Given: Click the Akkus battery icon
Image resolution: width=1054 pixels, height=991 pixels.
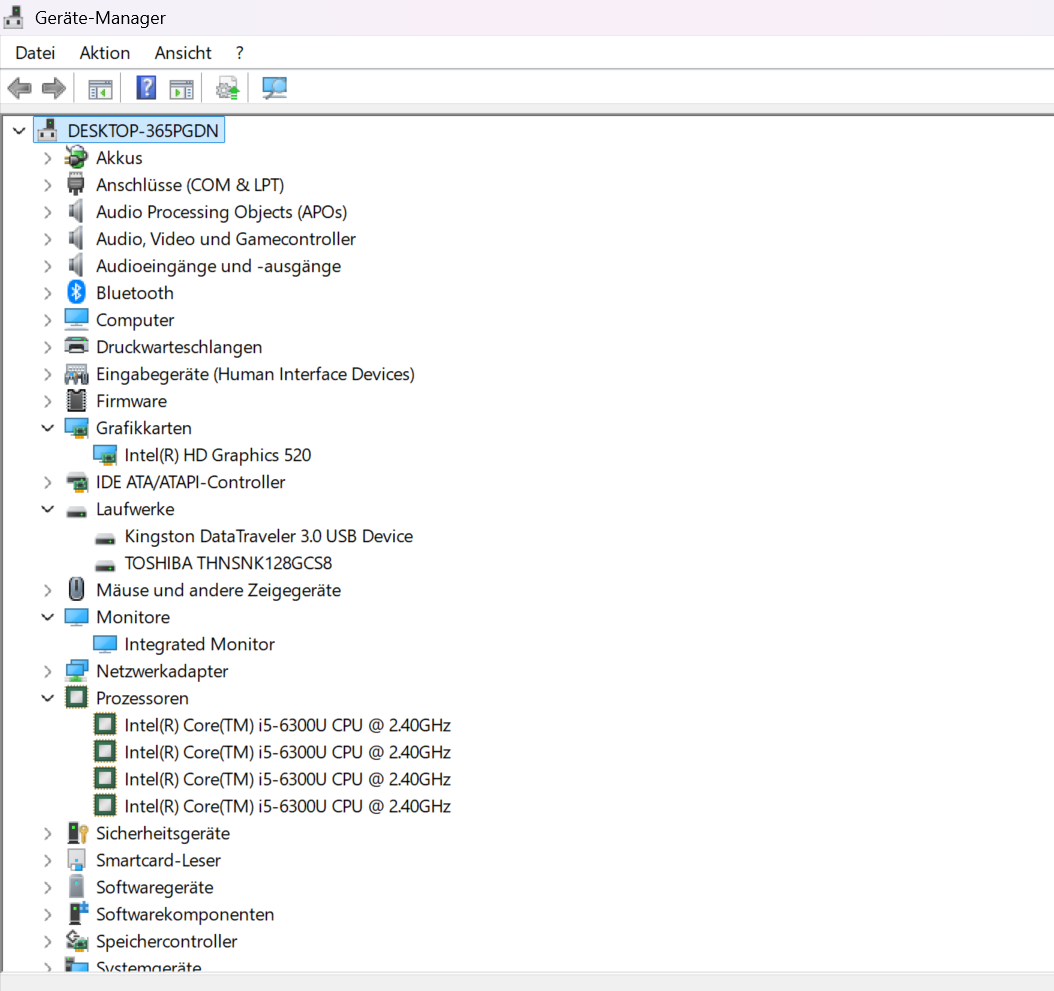Looking at the screenshot, I should (x=76, y=157).
